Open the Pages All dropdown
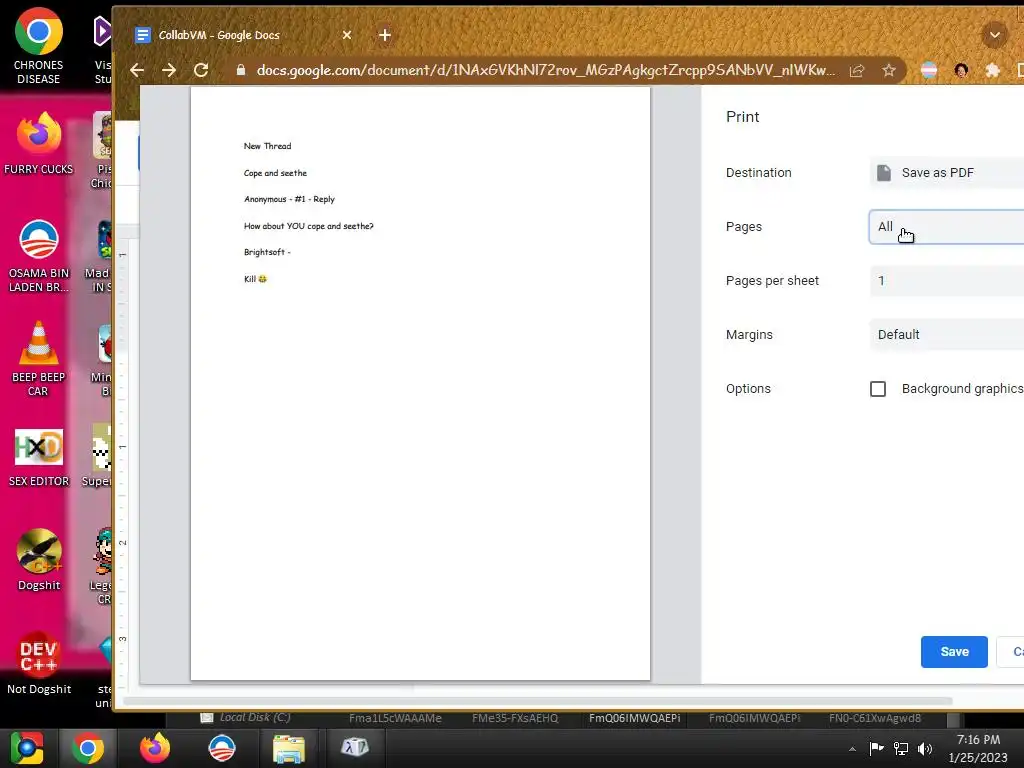The image size is (1024, 768). click(946, 227)
